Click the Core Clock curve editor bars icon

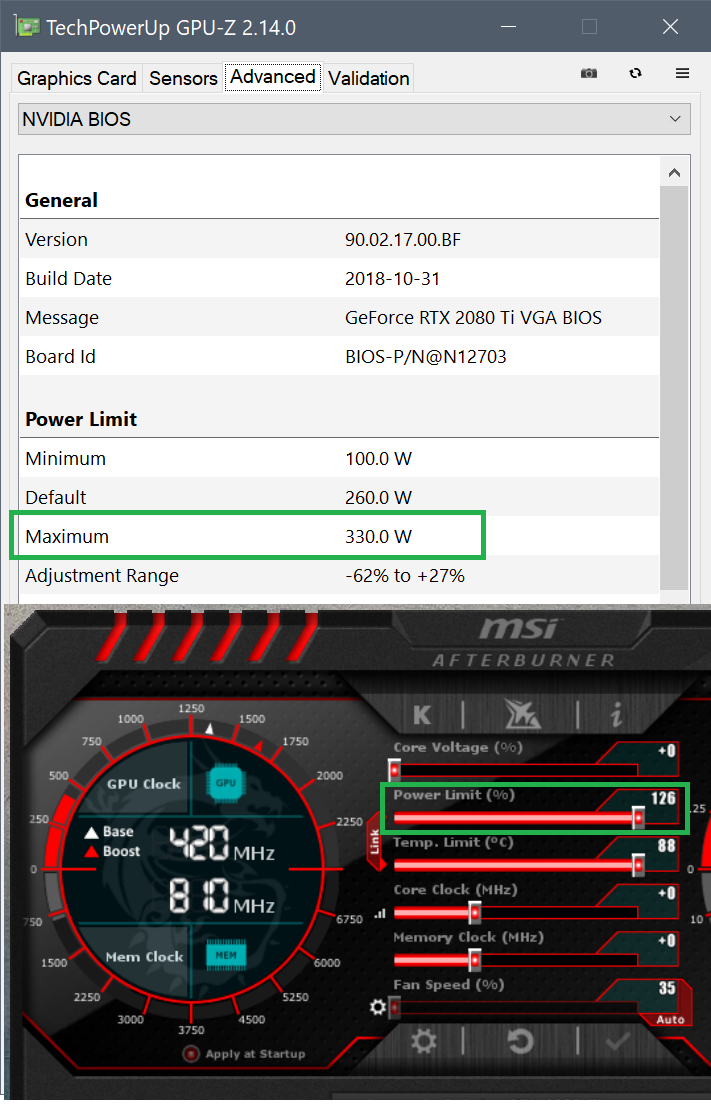point(380,913)
